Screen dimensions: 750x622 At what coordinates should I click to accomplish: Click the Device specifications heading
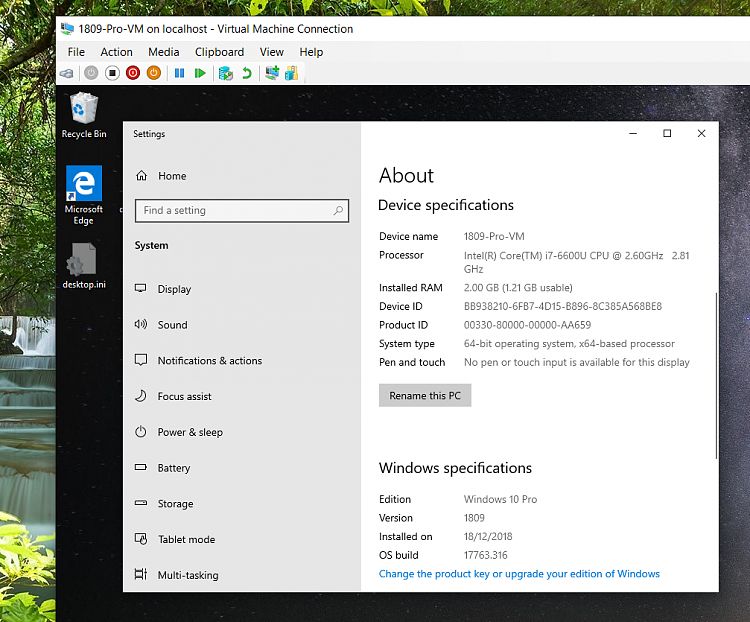pyautogui.click(x=446, y=205)
